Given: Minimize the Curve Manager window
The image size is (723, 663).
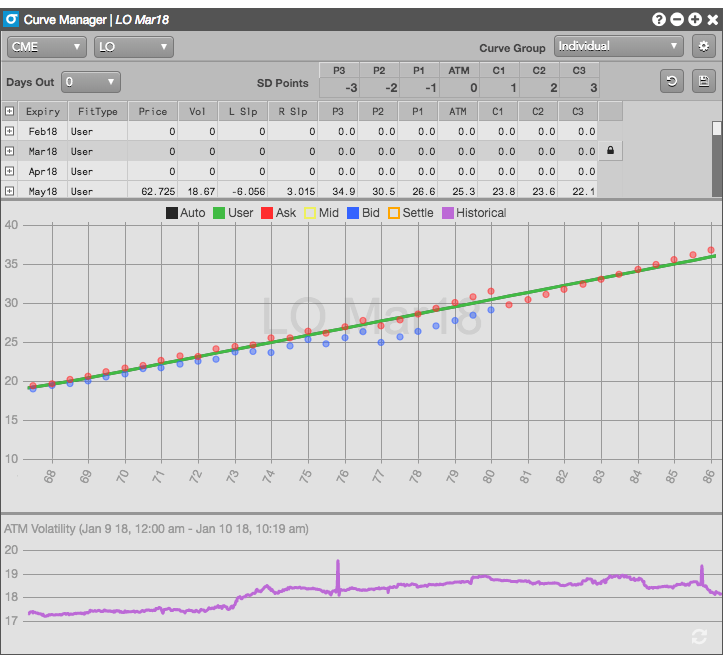Looking at the screenshot, I should [677, 19].
